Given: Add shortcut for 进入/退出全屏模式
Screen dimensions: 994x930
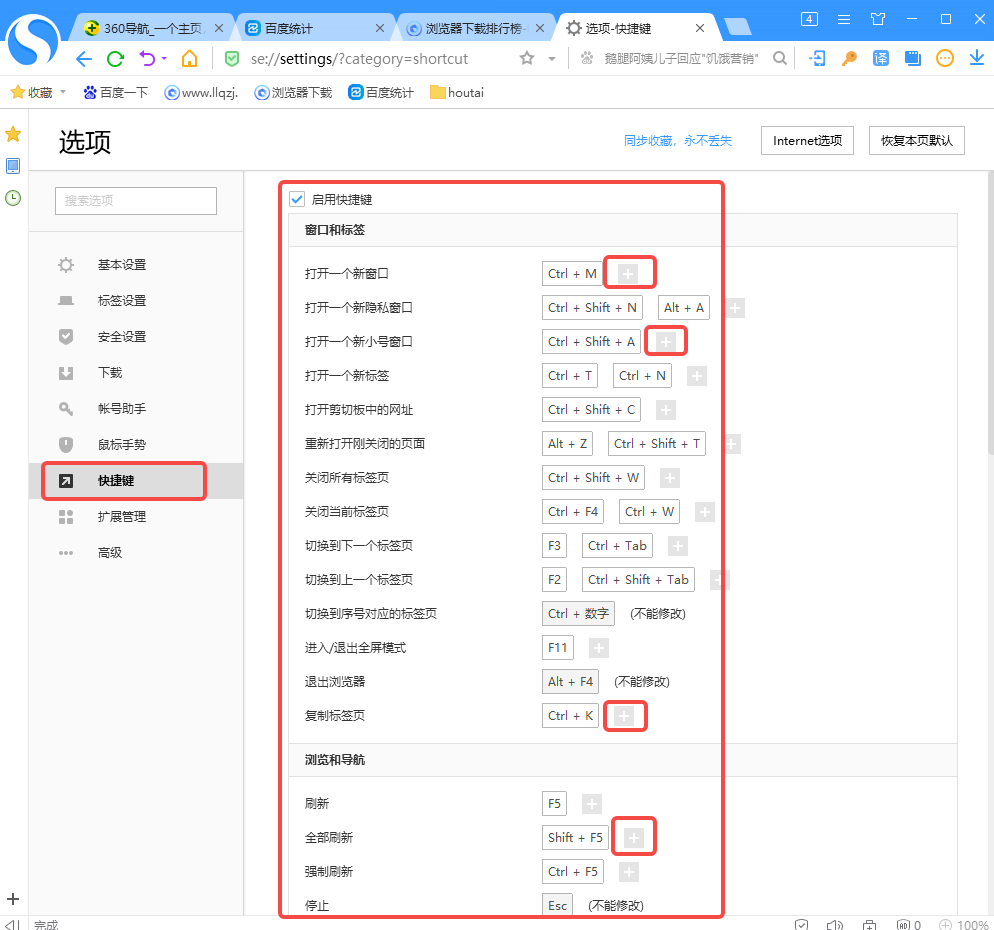Looking at the screenshot, I should [598, 648].
